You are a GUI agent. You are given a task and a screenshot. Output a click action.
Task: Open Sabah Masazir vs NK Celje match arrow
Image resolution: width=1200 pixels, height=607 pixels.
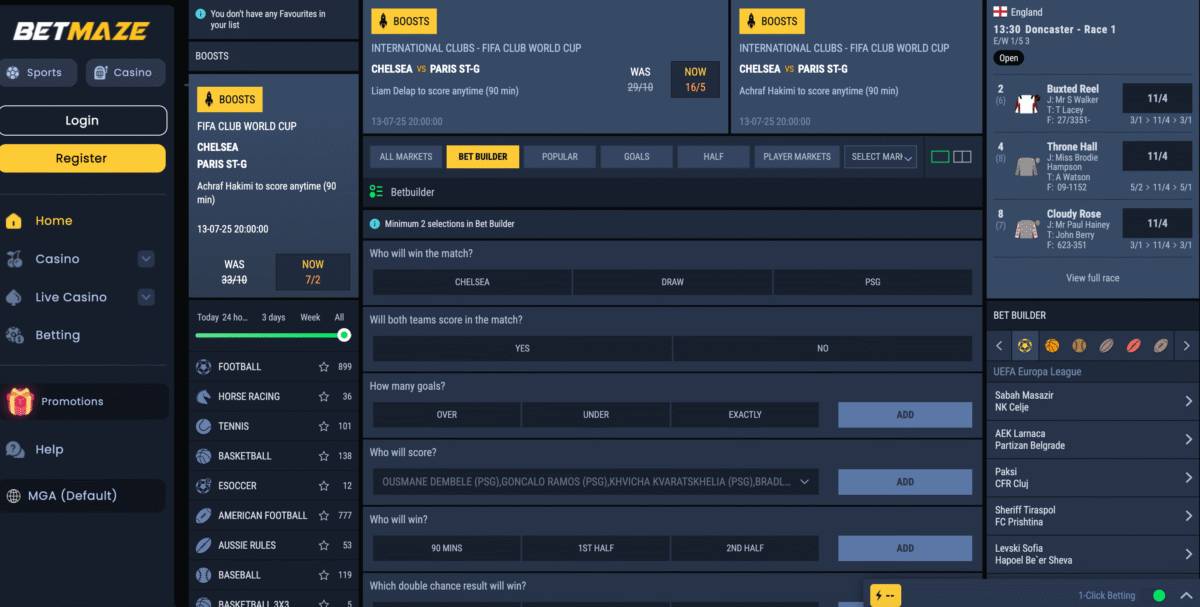click(x=1188, y=402)
